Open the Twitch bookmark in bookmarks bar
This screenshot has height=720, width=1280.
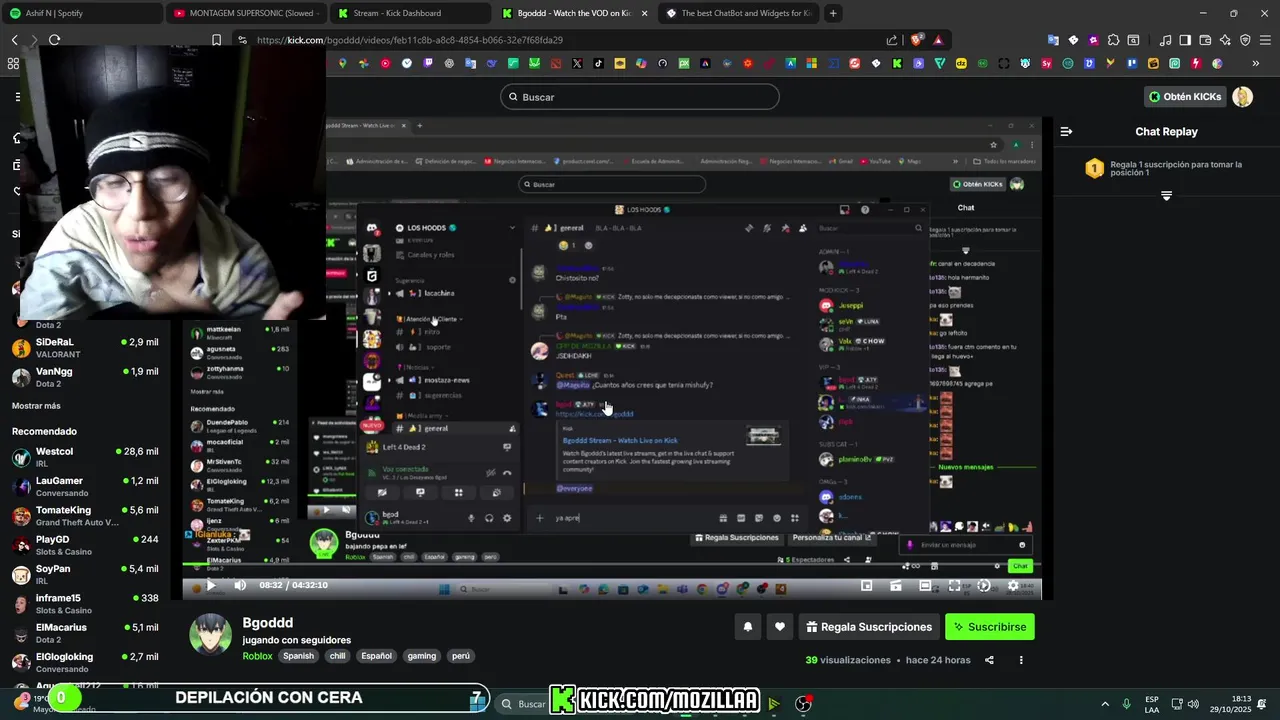[427, 63]
